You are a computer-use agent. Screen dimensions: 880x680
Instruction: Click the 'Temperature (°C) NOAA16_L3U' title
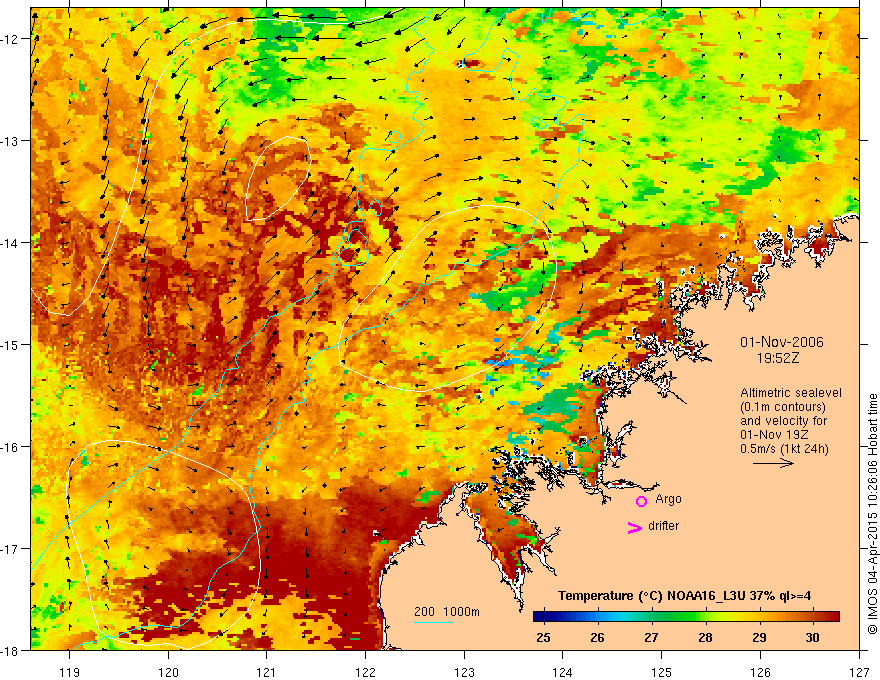pyautogui.click(x=652, y=596)
